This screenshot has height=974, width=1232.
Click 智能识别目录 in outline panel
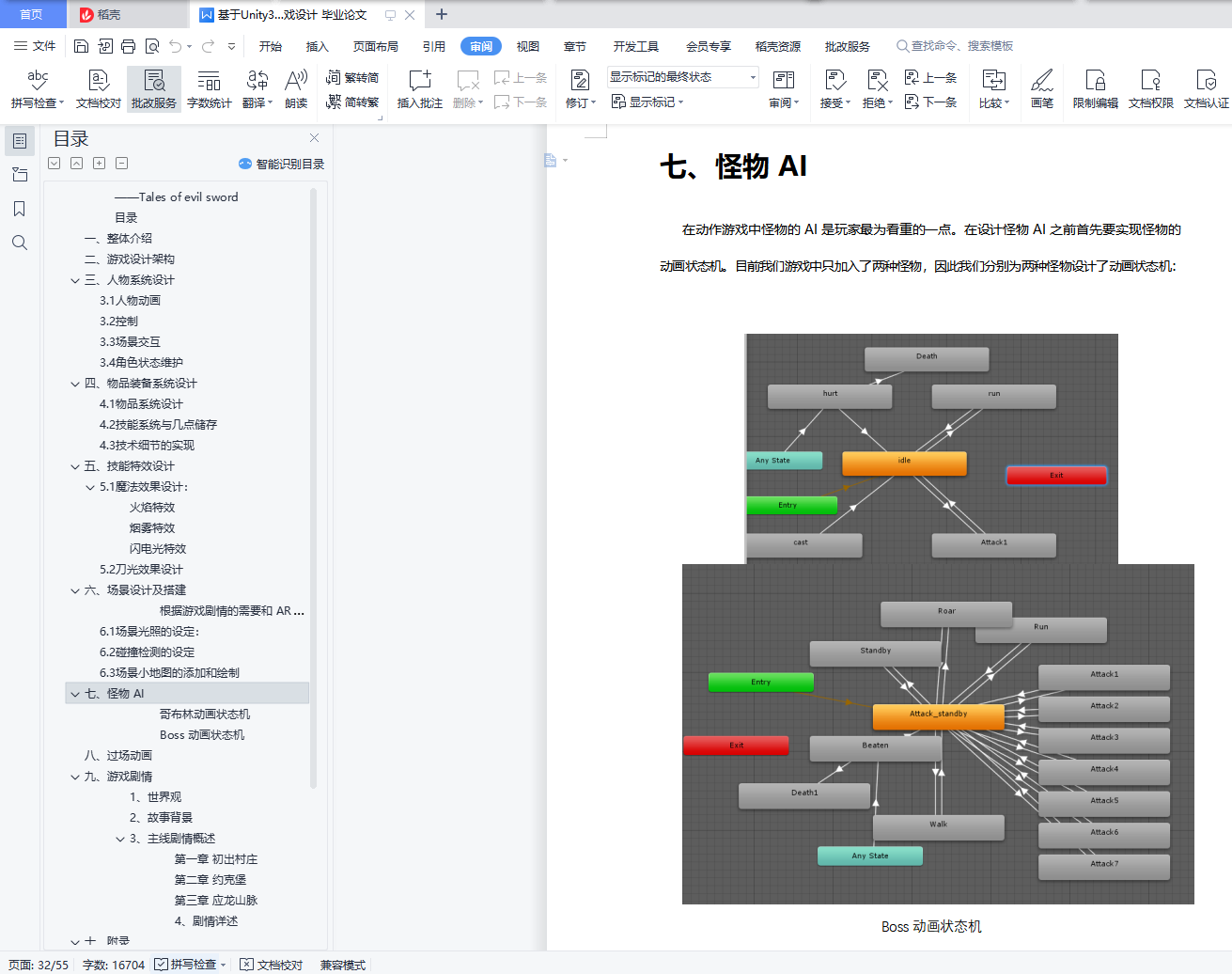coord(282,164)
